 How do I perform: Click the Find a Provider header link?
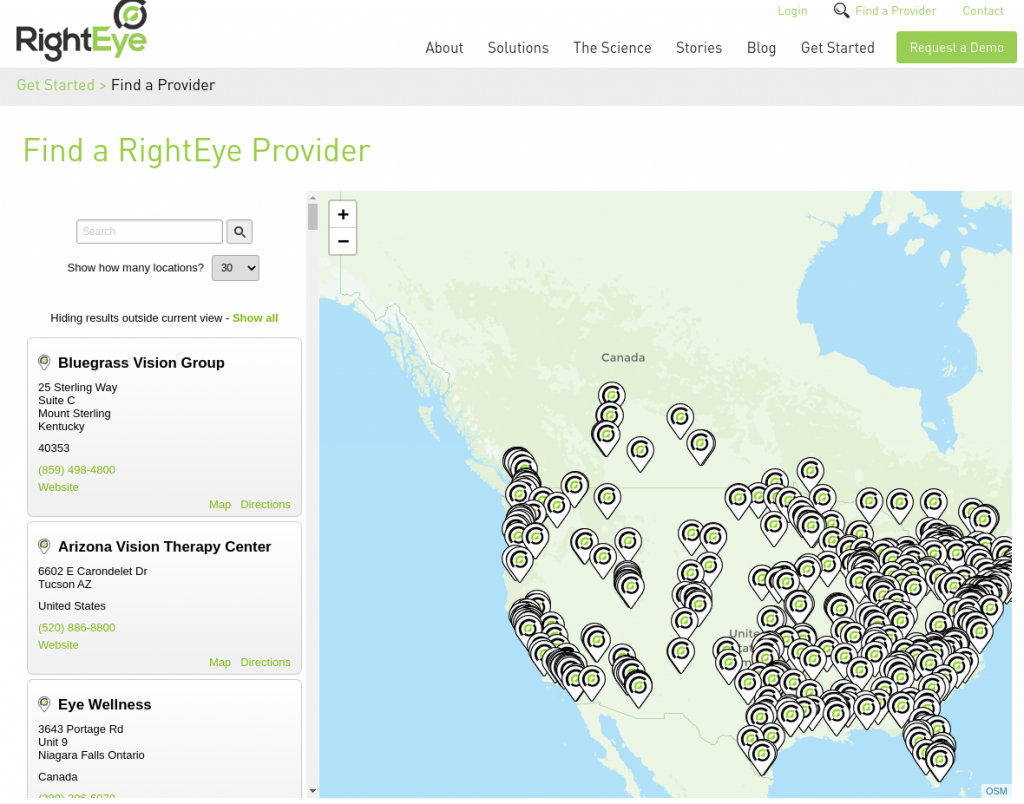pyautogui.click(x=895, y=11)
